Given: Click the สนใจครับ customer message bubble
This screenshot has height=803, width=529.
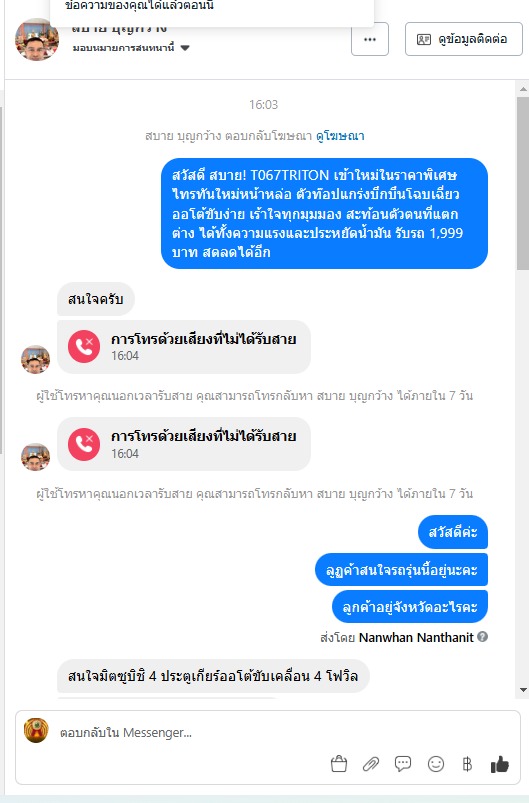Looking at the screenshot, I should 96,299.
